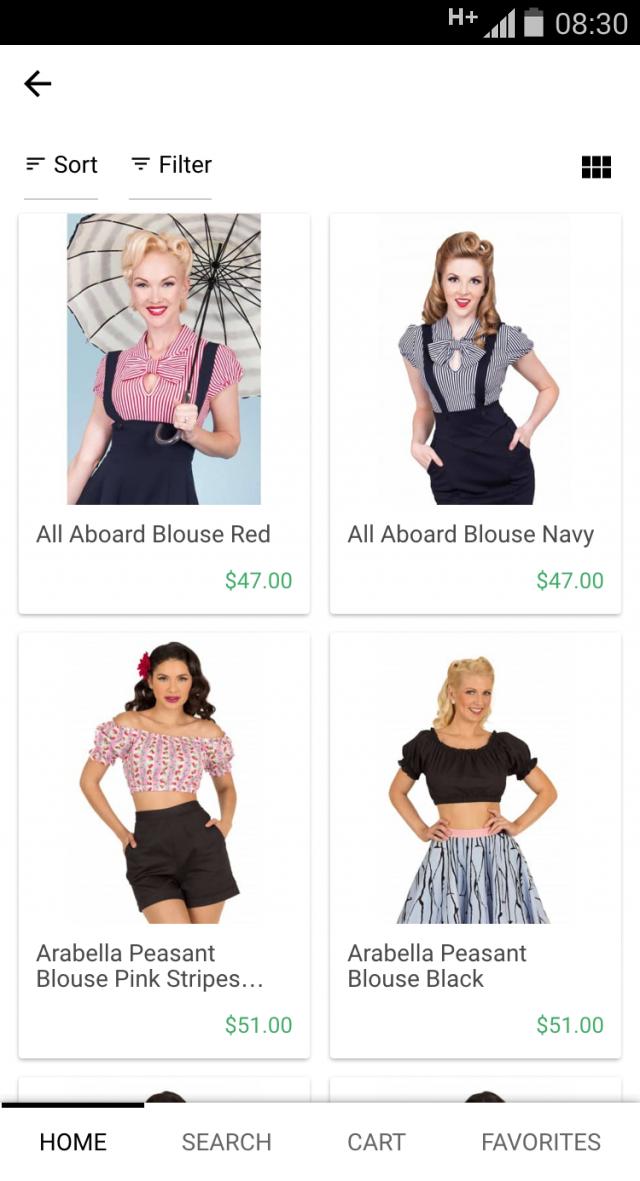Go to the HOME tab
Image resolution: width=640 pixels, height=1181 pixels.
point(73,1142)
